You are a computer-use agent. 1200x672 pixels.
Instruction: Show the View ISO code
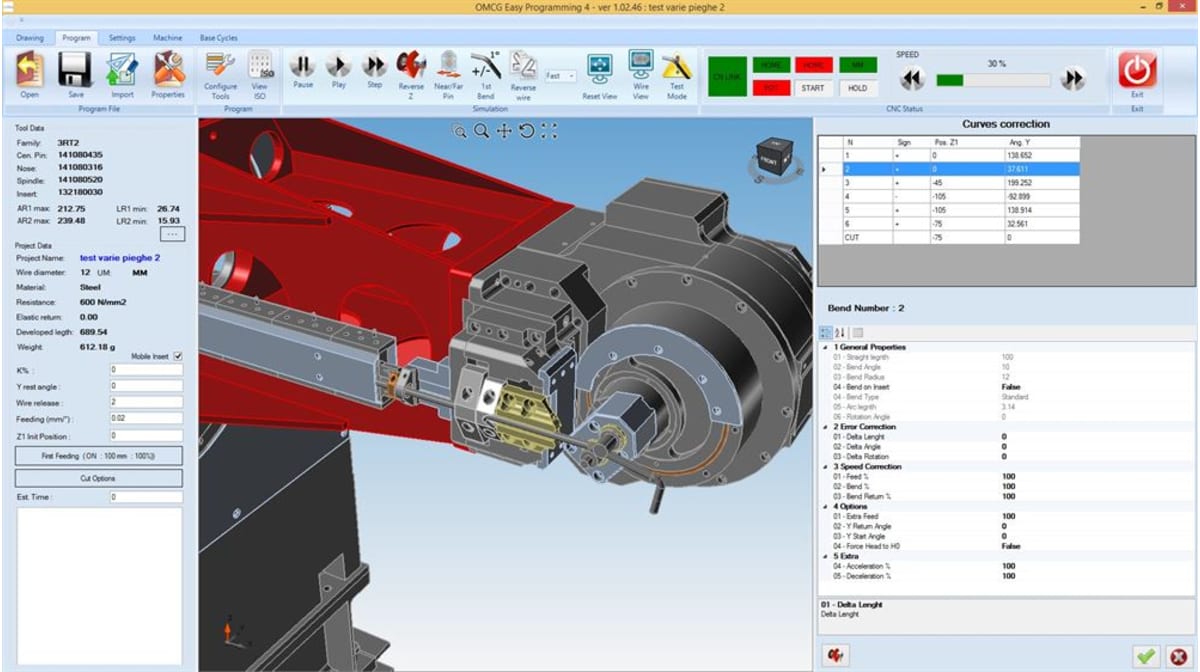(260, 65)
